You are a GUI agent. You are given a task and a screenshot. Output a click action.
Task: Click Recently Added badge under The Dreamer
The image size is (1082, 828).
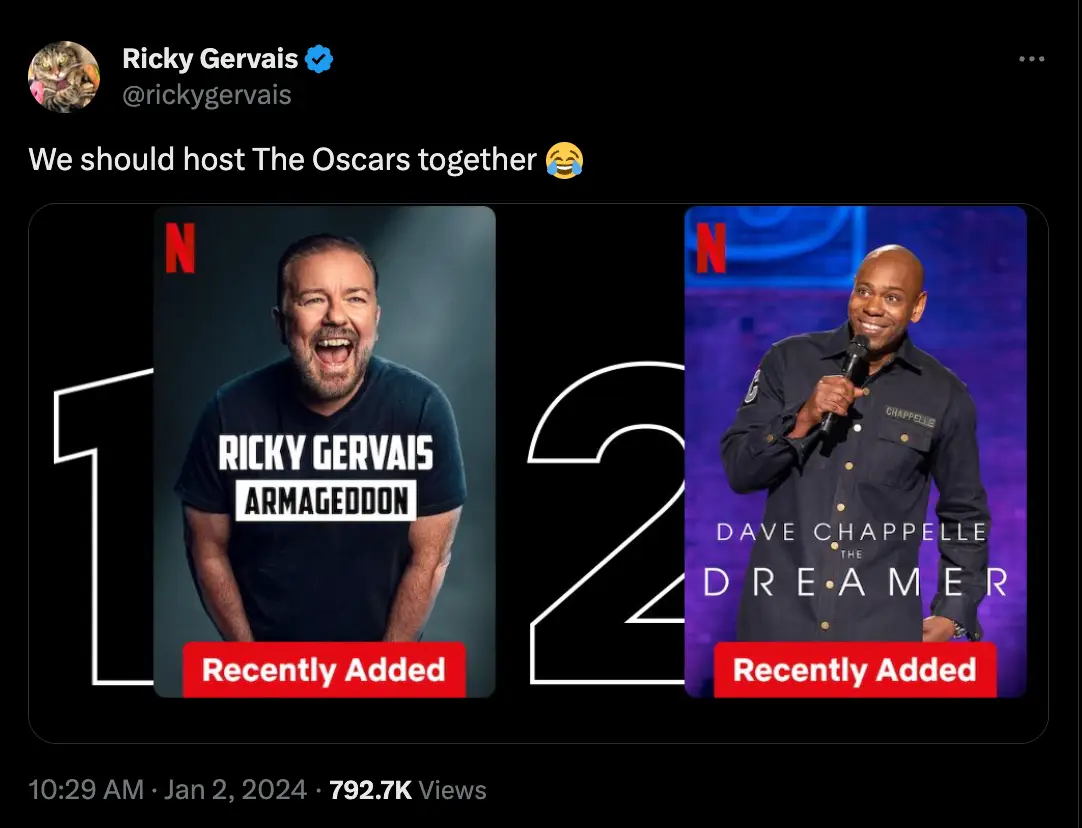[855, 670]
